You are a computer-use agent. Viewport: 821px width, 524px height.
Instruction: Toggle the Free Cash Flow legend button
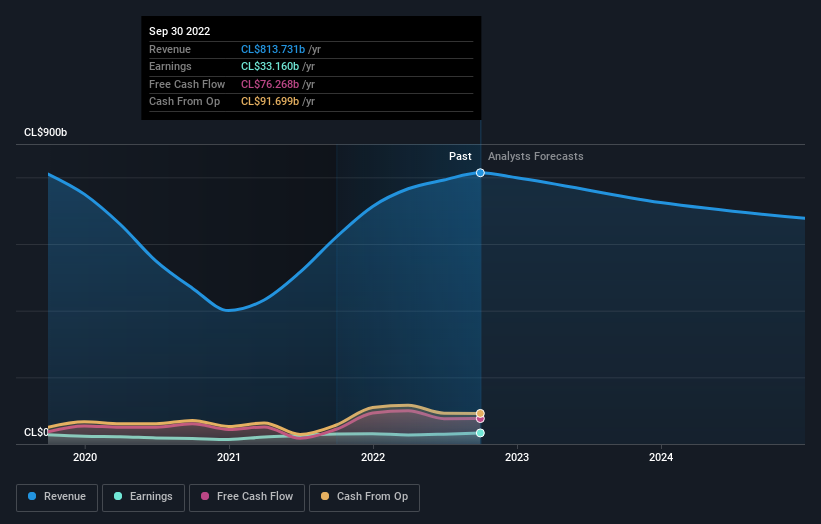tap(247, 497)
